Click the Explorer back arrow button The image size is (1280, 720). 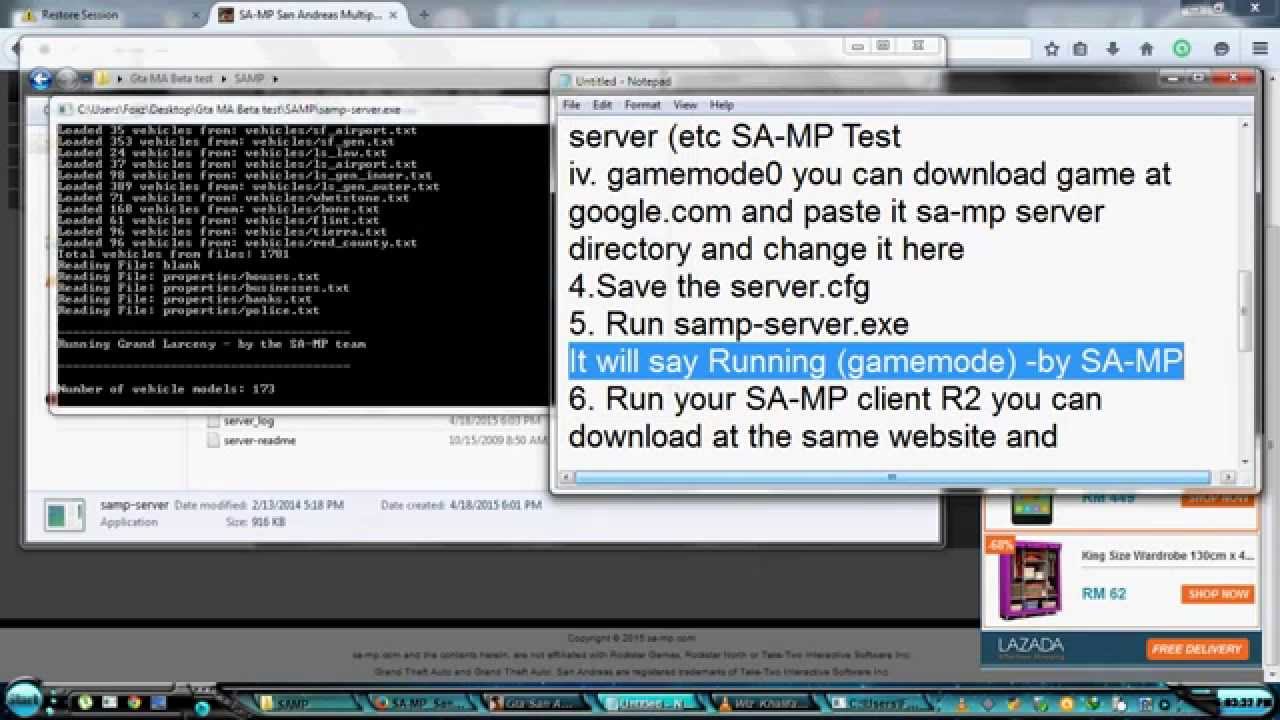tap(41, 79)
